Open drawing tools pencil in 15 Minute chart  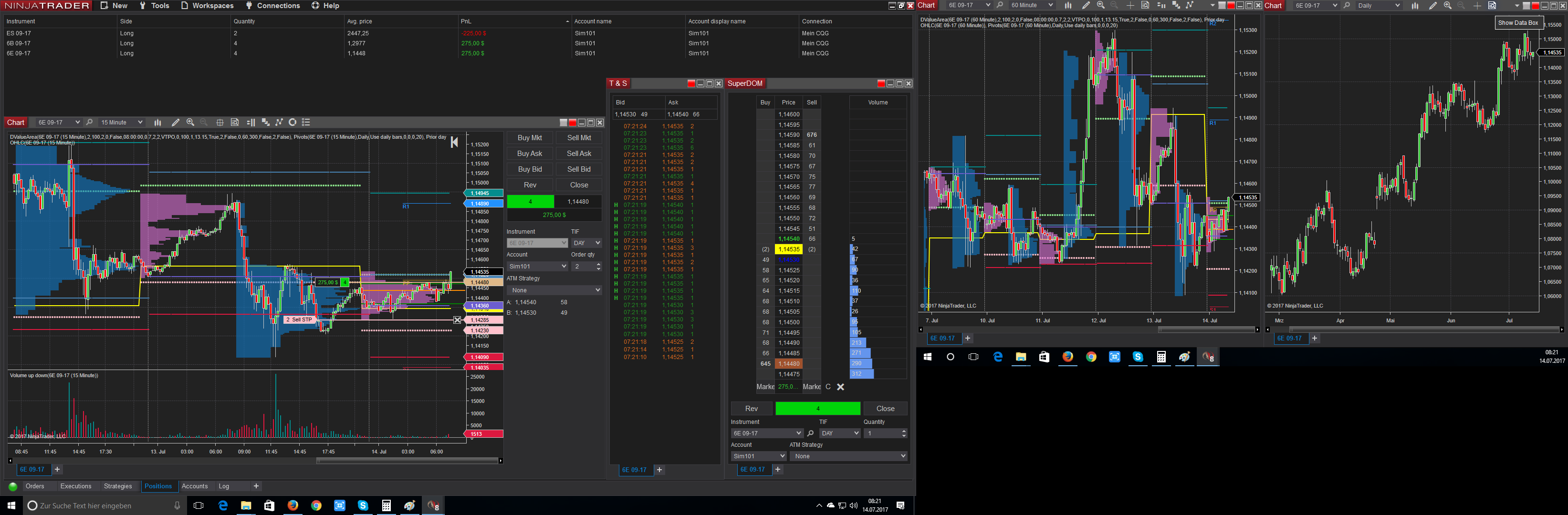point(175,122)
